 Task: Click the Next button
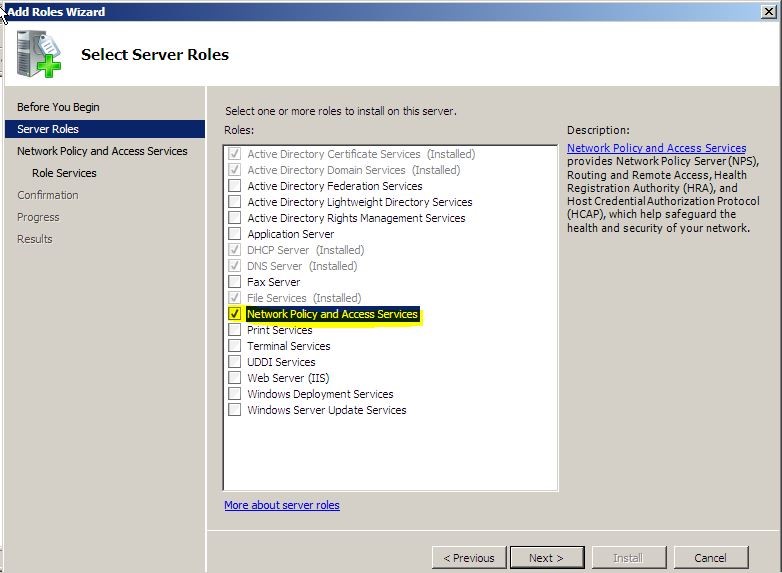point(547,558)
